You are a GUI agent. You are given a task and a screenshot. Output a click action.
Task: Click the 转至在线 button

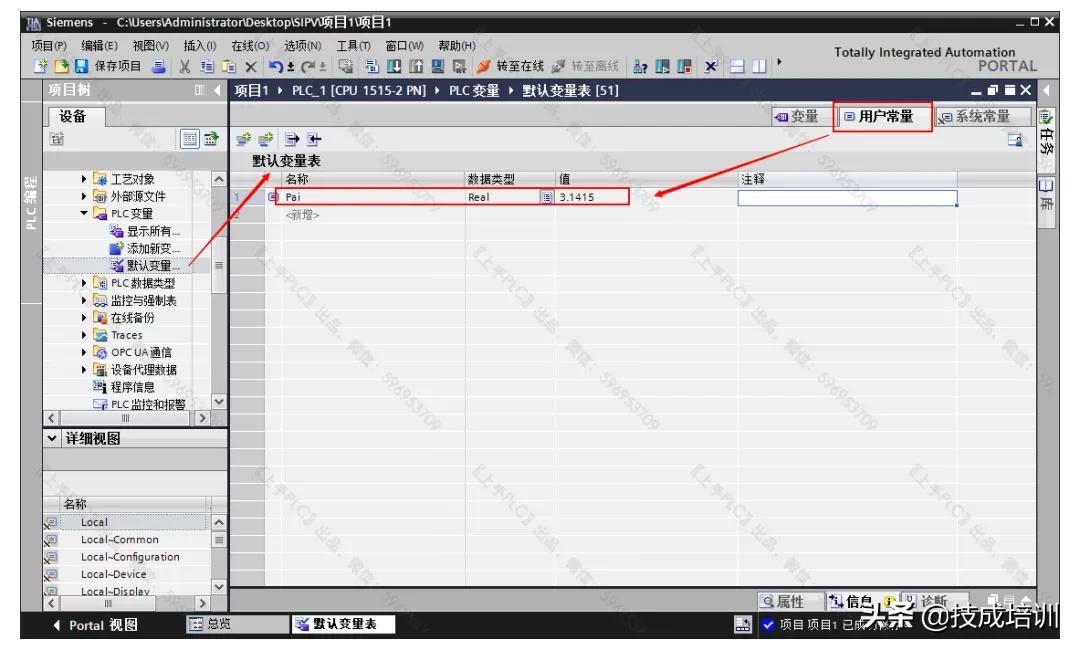coord(510,66)
